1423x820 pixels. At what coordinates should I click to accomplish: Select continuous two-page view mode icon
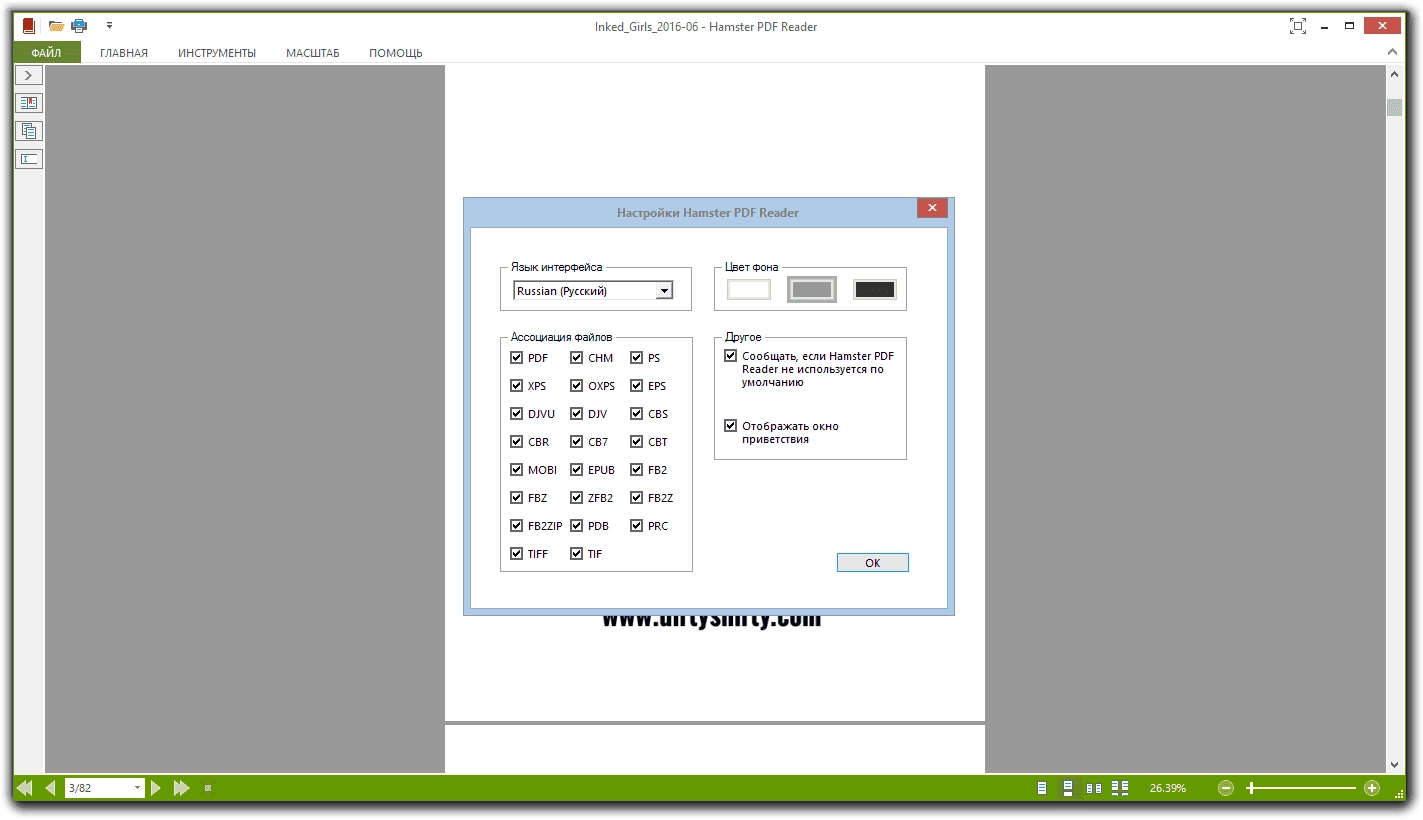click(1120, 788)
